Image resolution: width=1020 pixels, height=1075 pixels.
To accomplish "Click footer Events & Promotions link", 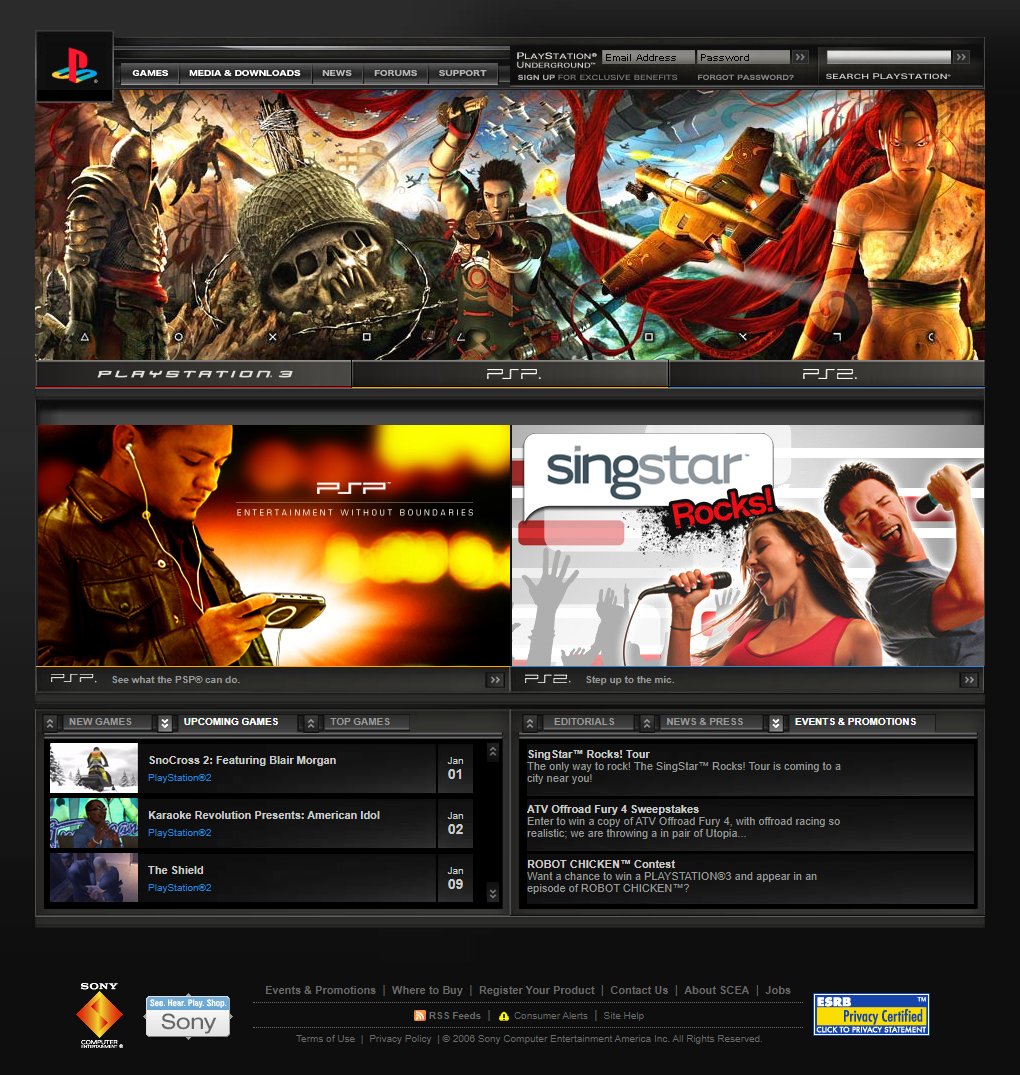I will click(x=320, y=990).
